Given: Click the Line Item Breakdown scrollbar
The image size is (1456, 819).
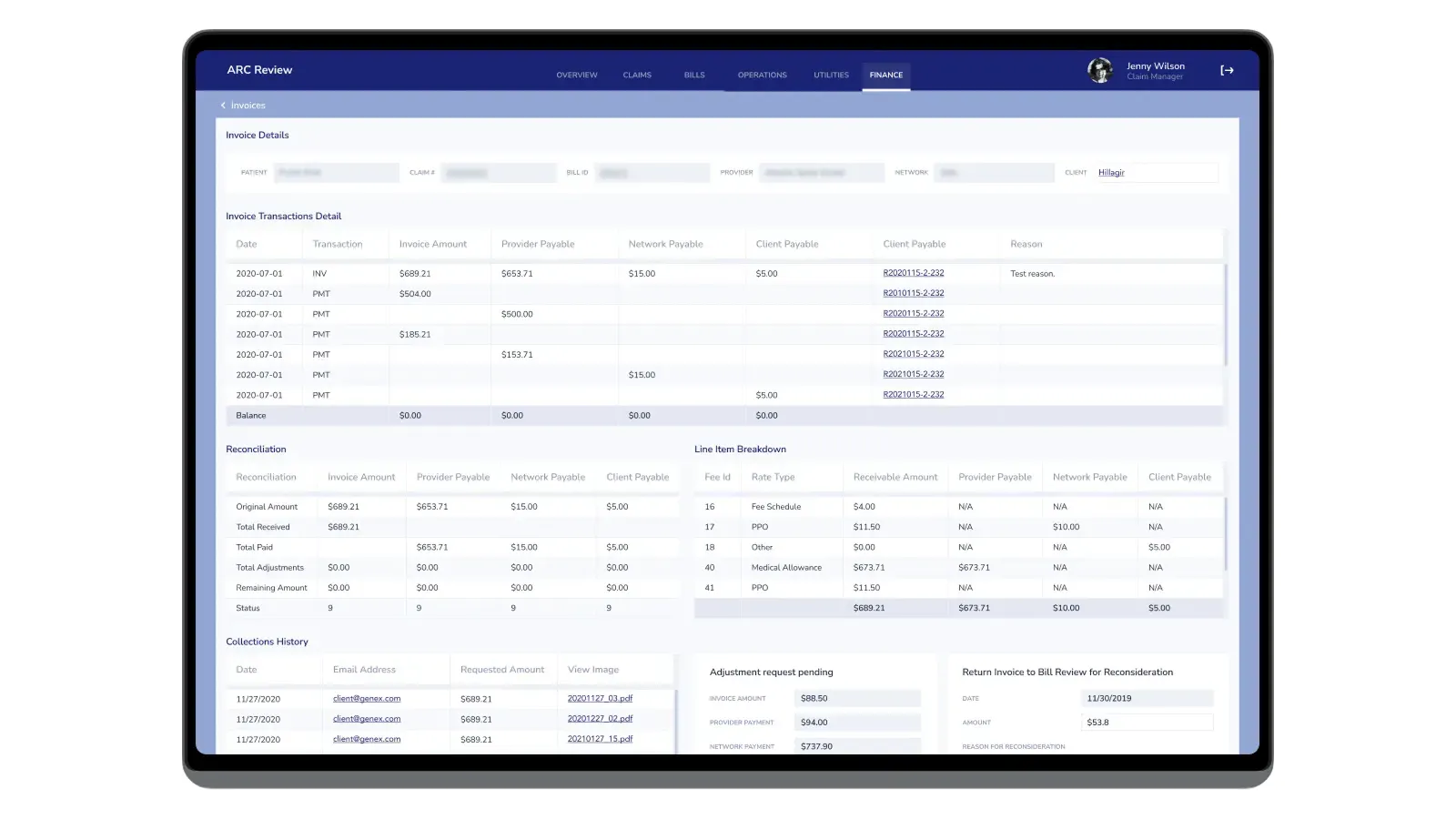Looking at the screenshot, I should pyautogui.click(x=1226, y=534).
